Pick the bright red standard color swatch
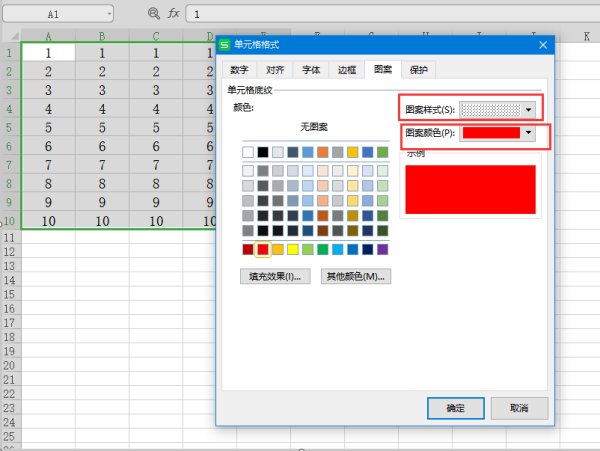This screenshot has width=600, height=451. tap(263, 249)
